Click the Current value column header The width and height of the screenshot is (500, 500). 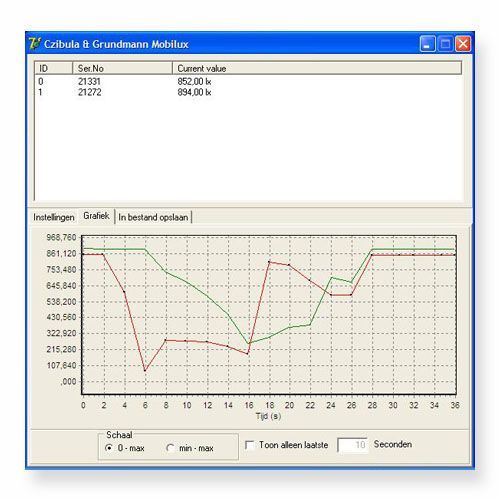[x=317, y=68]
